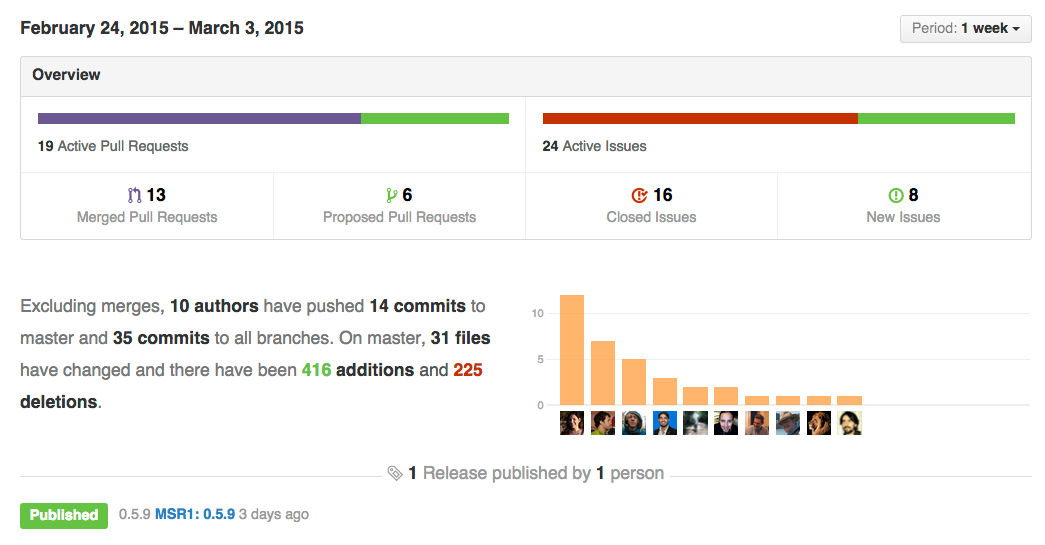Click the release tag icon
The height and width of the screenshot is (545, 1045).
[395, 473]
